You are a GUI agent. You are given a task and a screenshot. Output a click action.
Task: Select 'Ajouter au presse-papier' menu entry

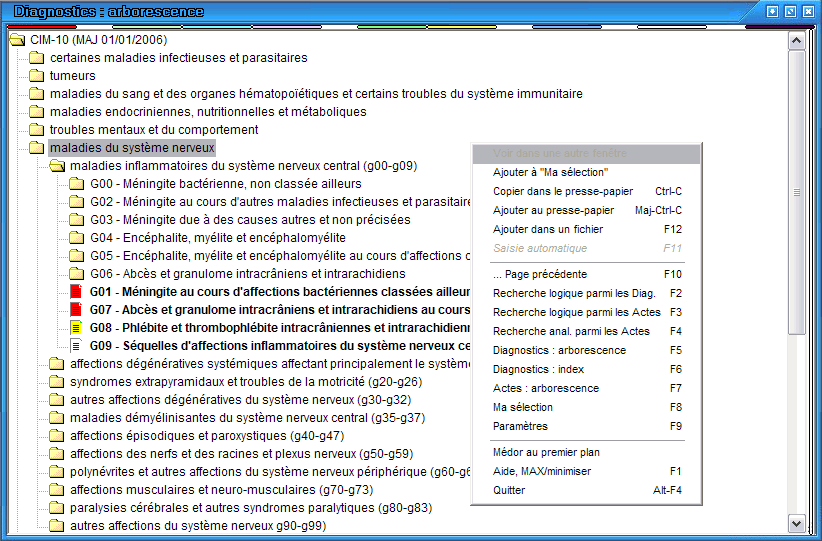click(x=586, y=210)
